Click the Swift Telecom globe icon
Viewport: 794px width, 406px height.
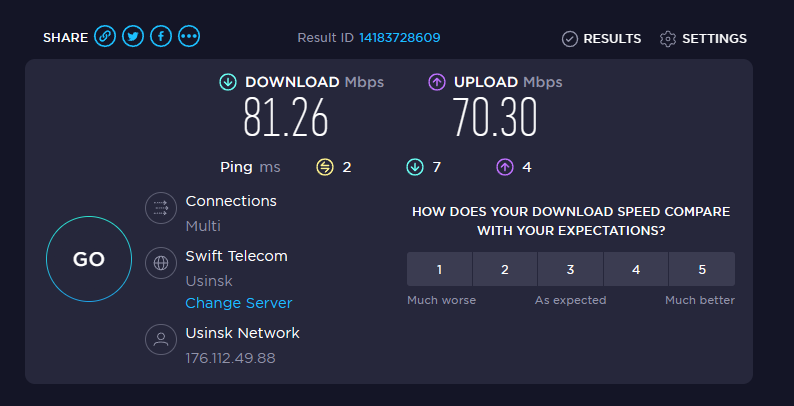click(x=160, y=264)
